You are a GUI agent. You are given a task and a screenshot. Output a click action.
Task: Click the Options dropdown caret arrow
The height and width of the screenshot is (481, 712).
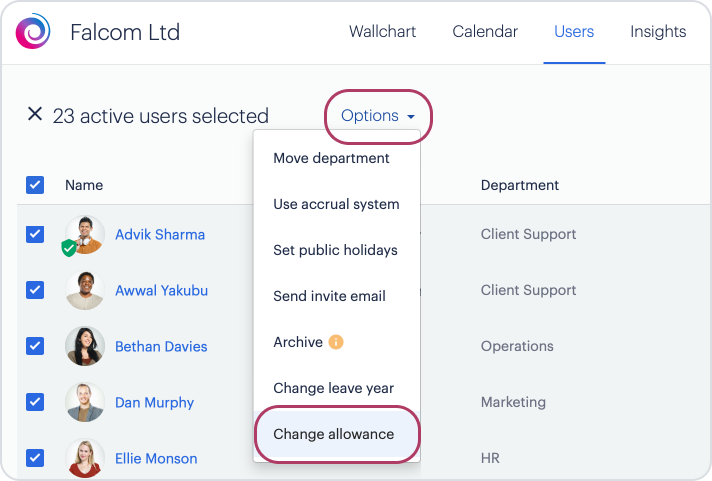coord(411,117)
